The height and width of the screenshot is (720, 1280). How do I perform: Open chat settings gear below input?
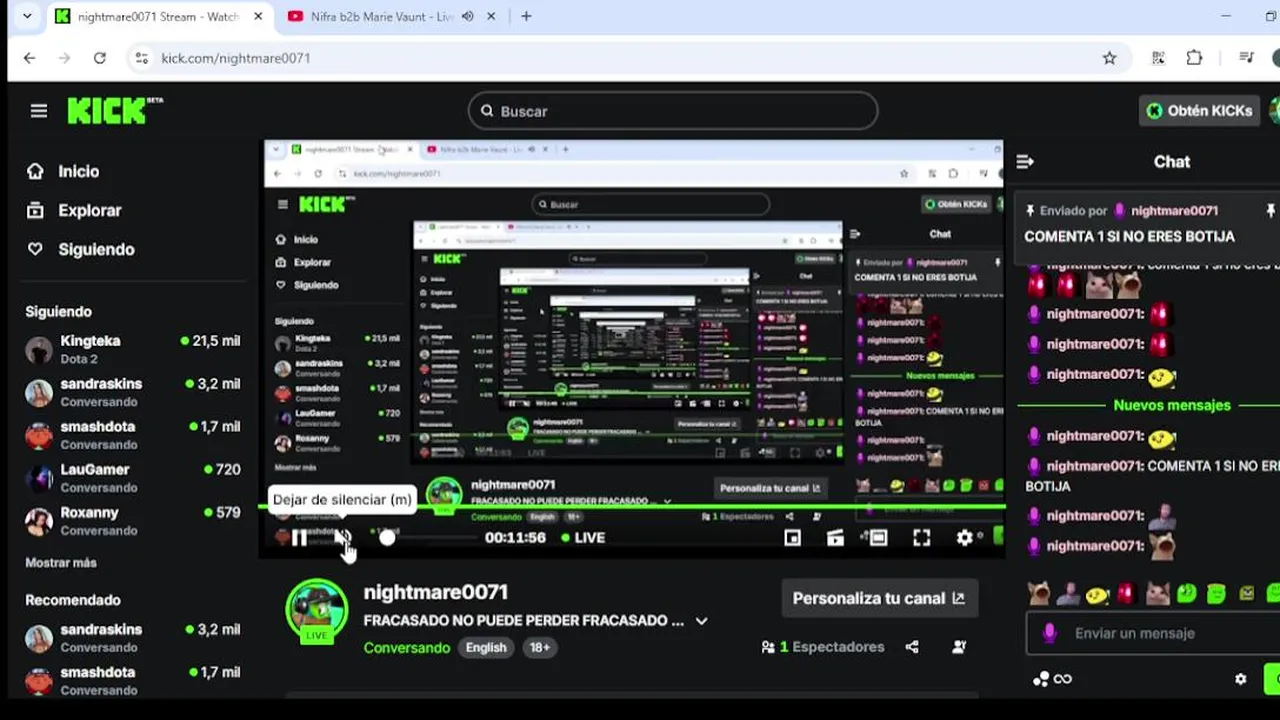click(1241, 679)
